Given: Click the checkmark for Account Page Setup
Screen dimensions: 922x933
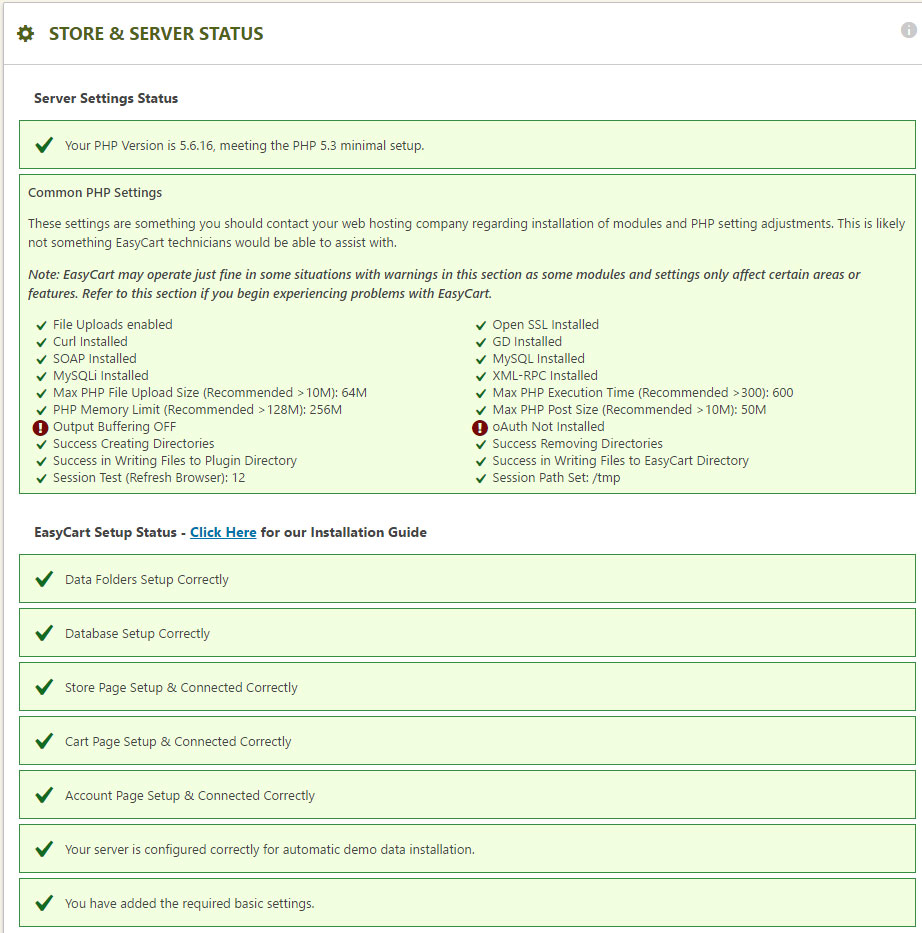Looking at the screenshot, I should (45, 795).
